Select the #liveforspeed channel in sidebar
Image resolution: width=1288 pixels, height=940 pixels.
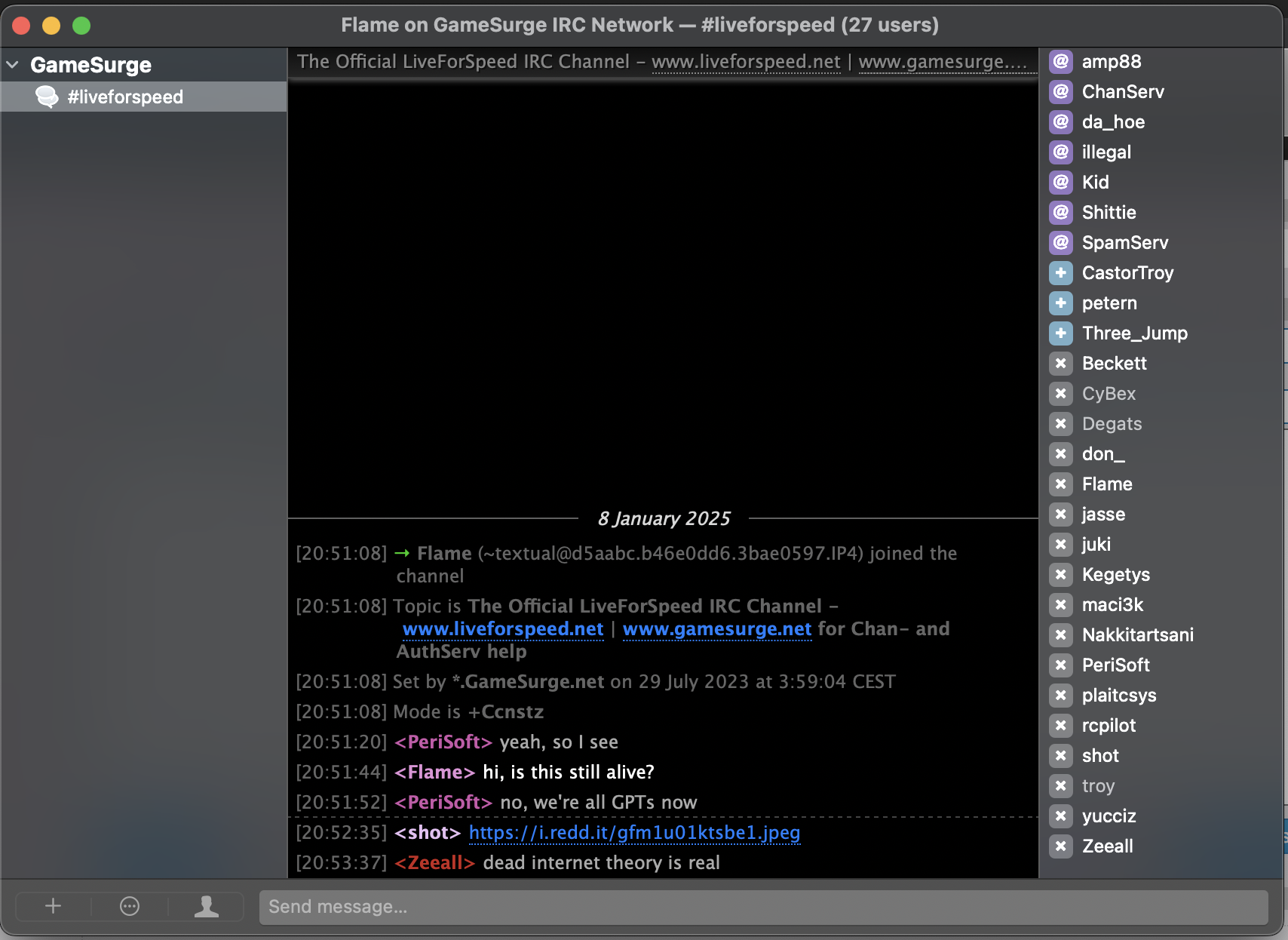point(143,97)
